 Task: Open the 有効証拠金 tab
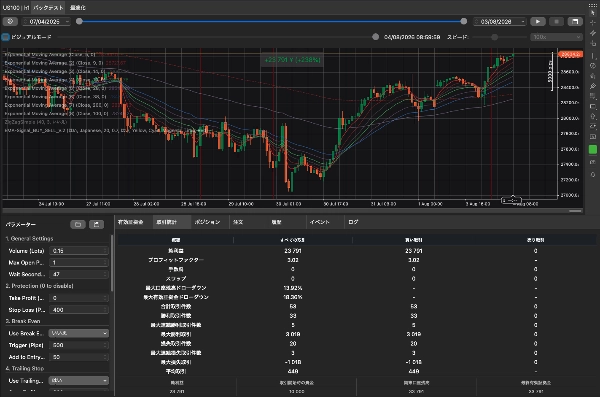[130, 222]
